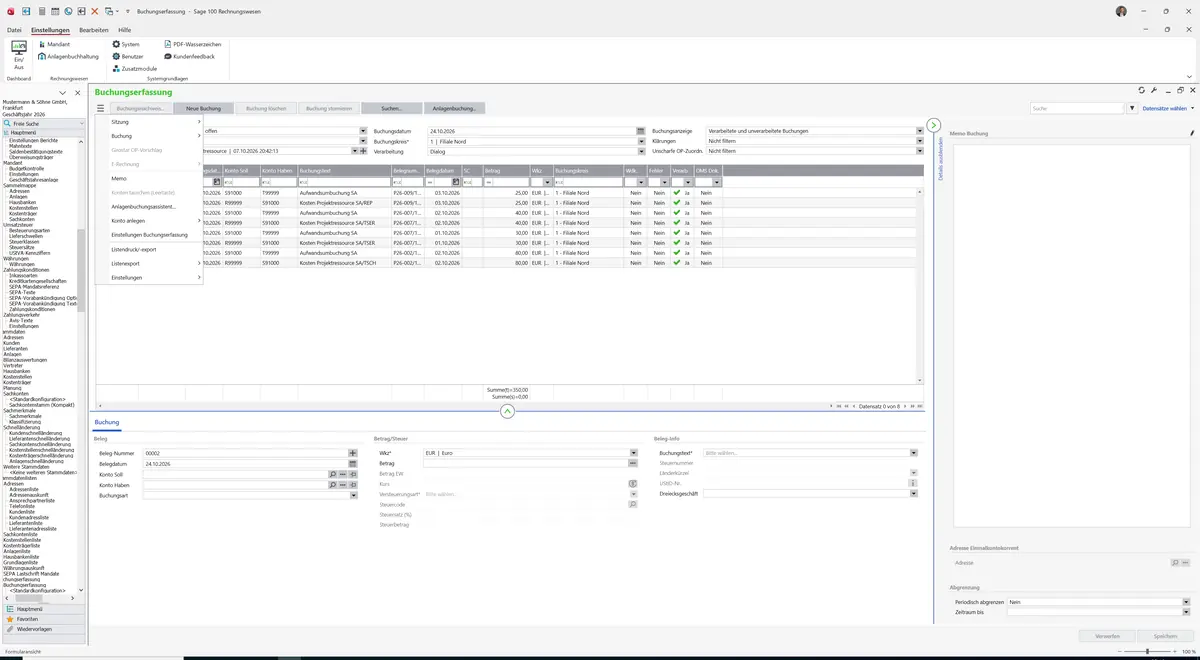This screenshot has width=1200, height=660.
Task: Click the Neue Buchung button
Action: pyautogui.click(x=203, y=108)
